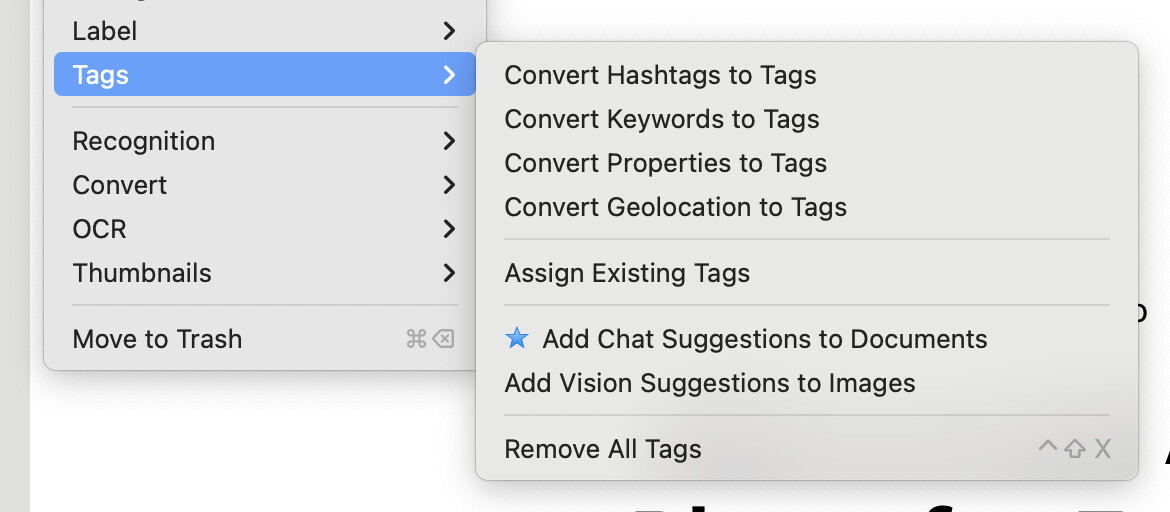Click the chevron next to Label
Viewport: 1170px width, 512px height.
pyautogui.click(x=449, y=31)
